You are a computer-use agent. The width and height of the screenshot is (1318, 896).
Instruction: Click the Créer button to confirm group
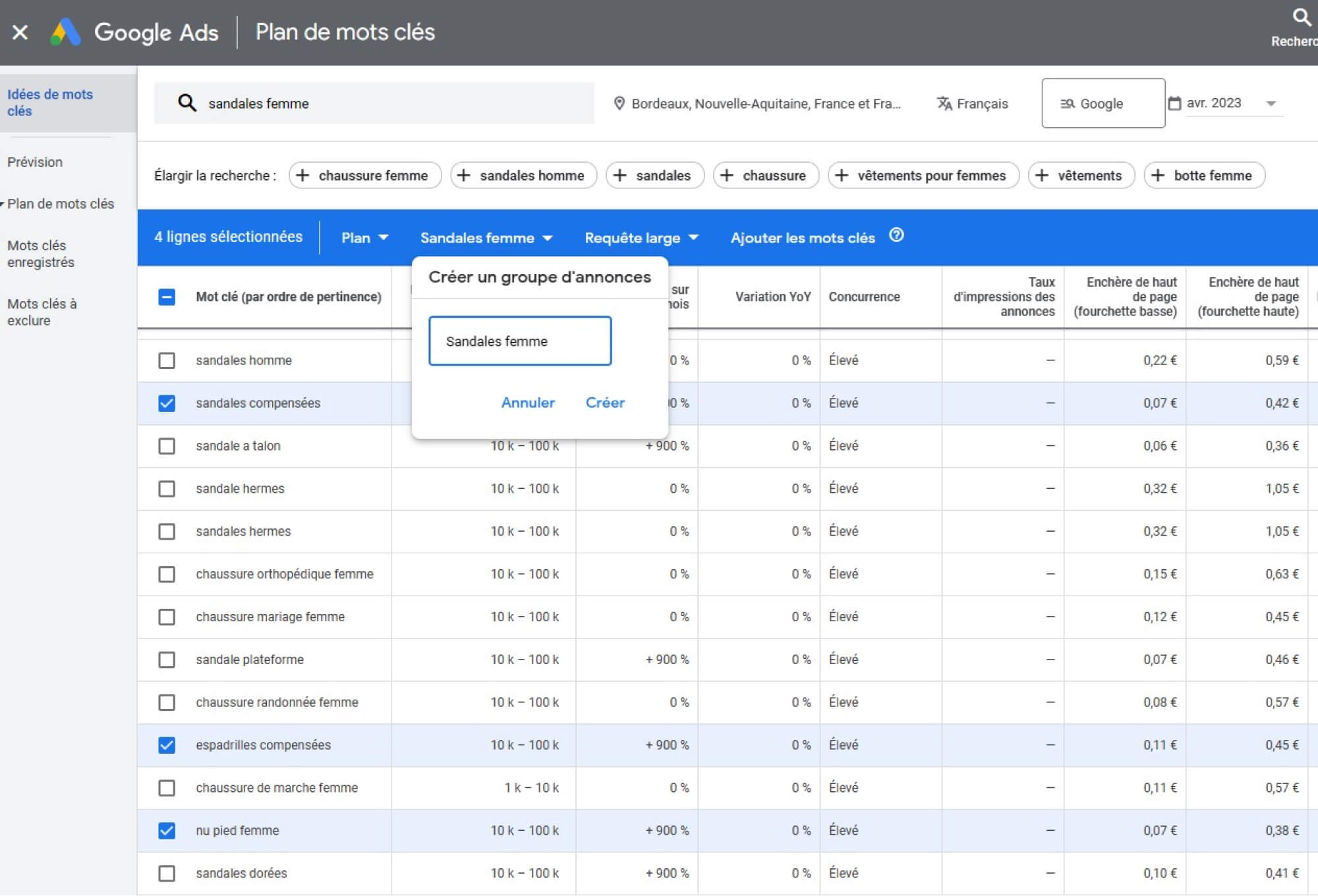click(x=605, y=401)
